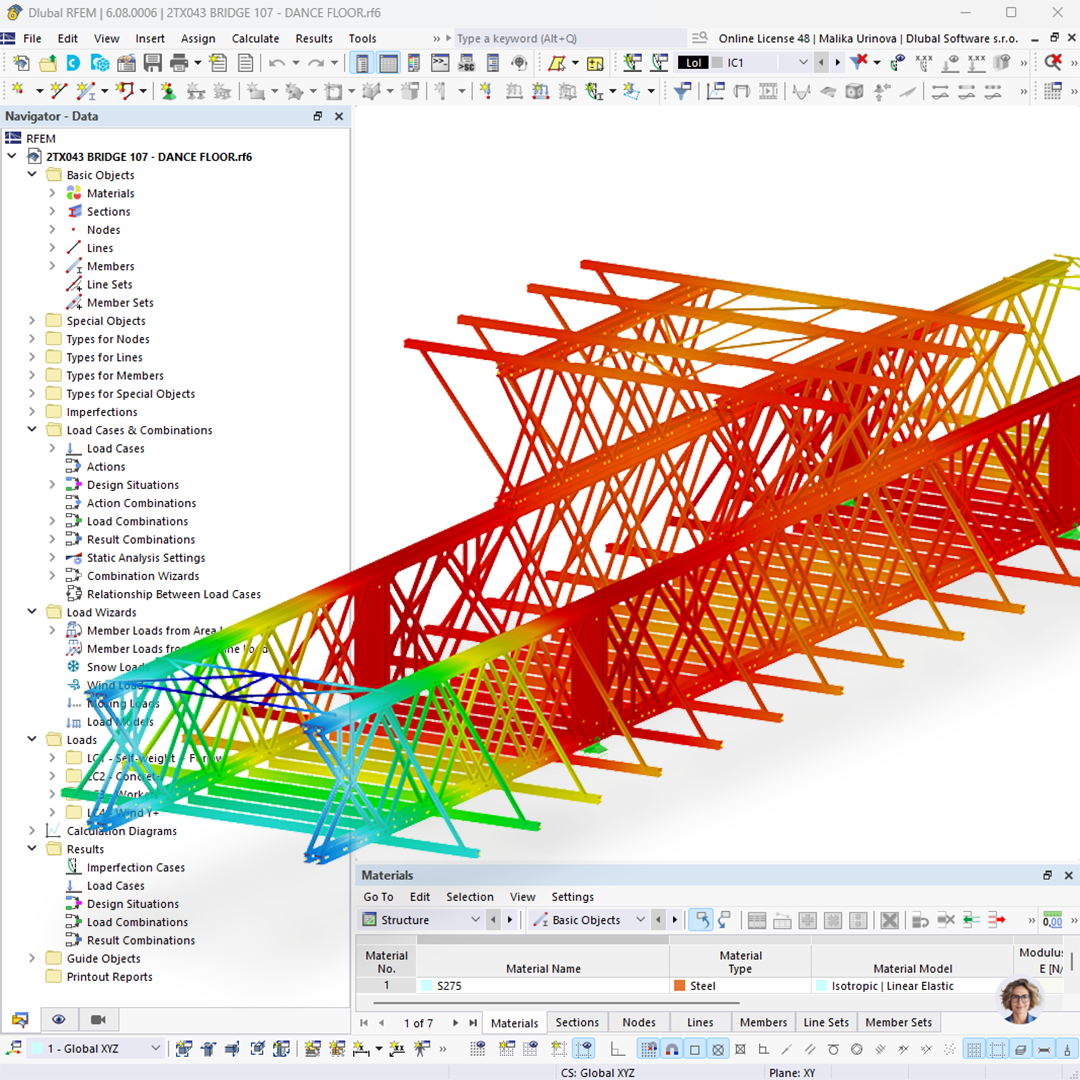Click the Materials icon in navigator

point(74,194)
